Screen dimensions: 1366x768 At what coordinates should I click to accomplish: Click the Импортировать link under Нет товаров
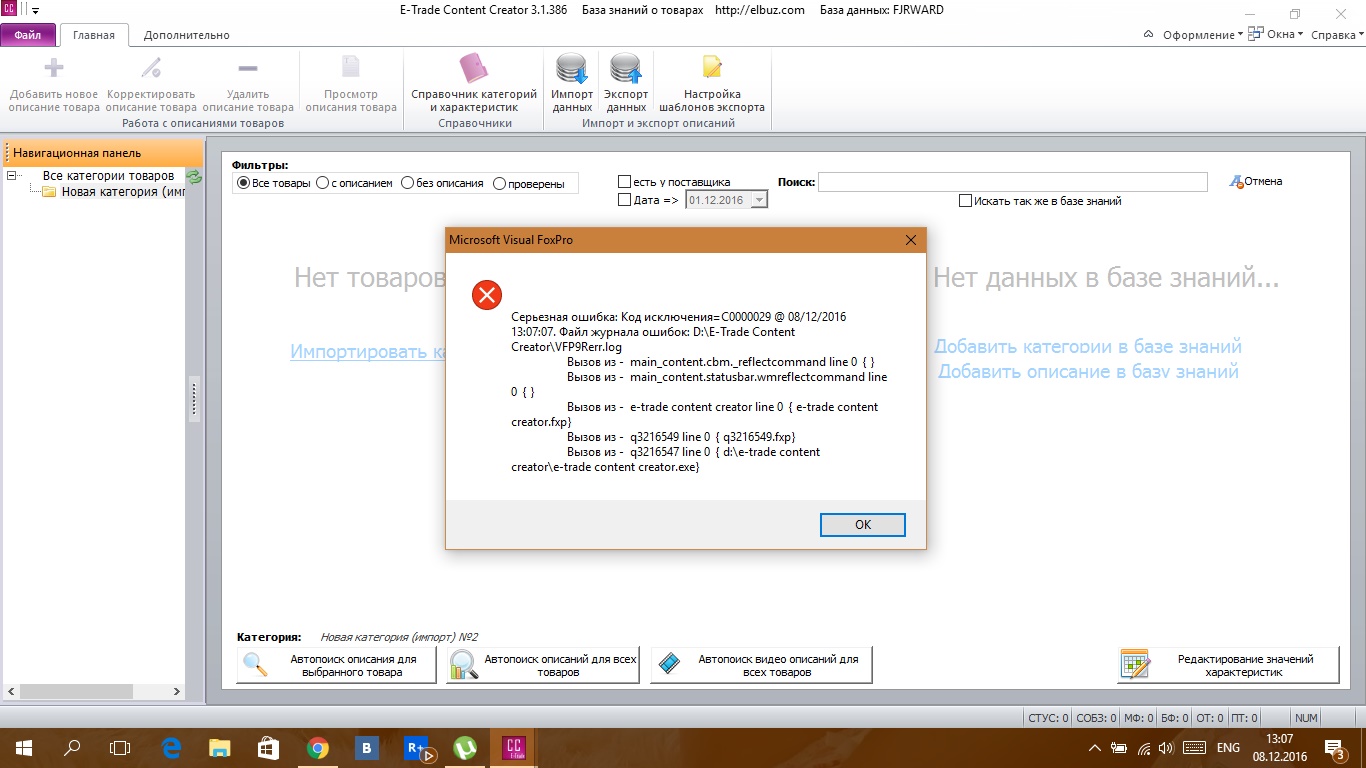pos(368,352)
